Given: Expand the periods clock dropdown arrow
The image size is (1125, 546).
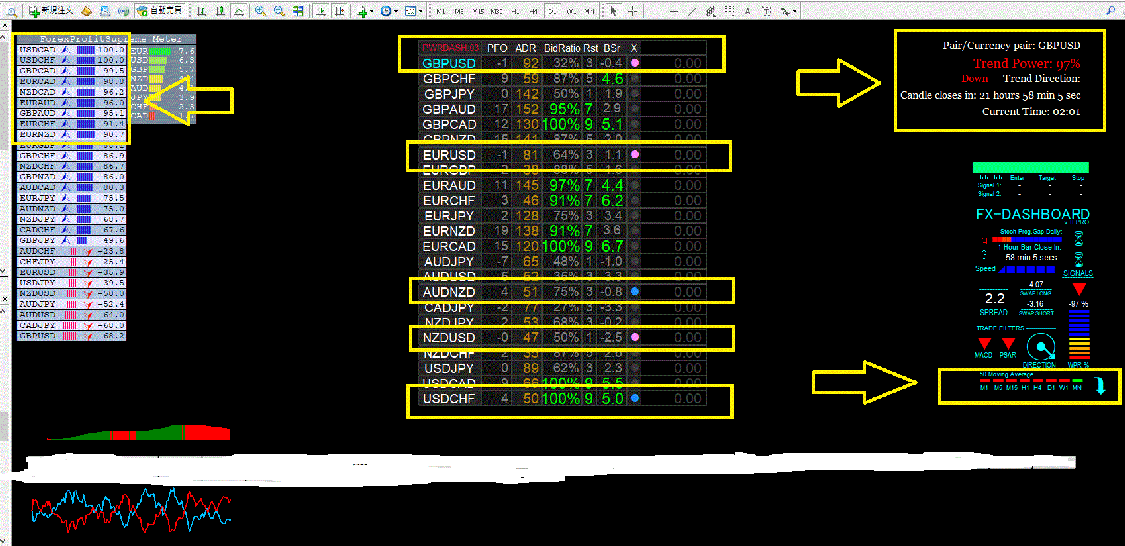Looking at the screenshot, I should point(395,11).
